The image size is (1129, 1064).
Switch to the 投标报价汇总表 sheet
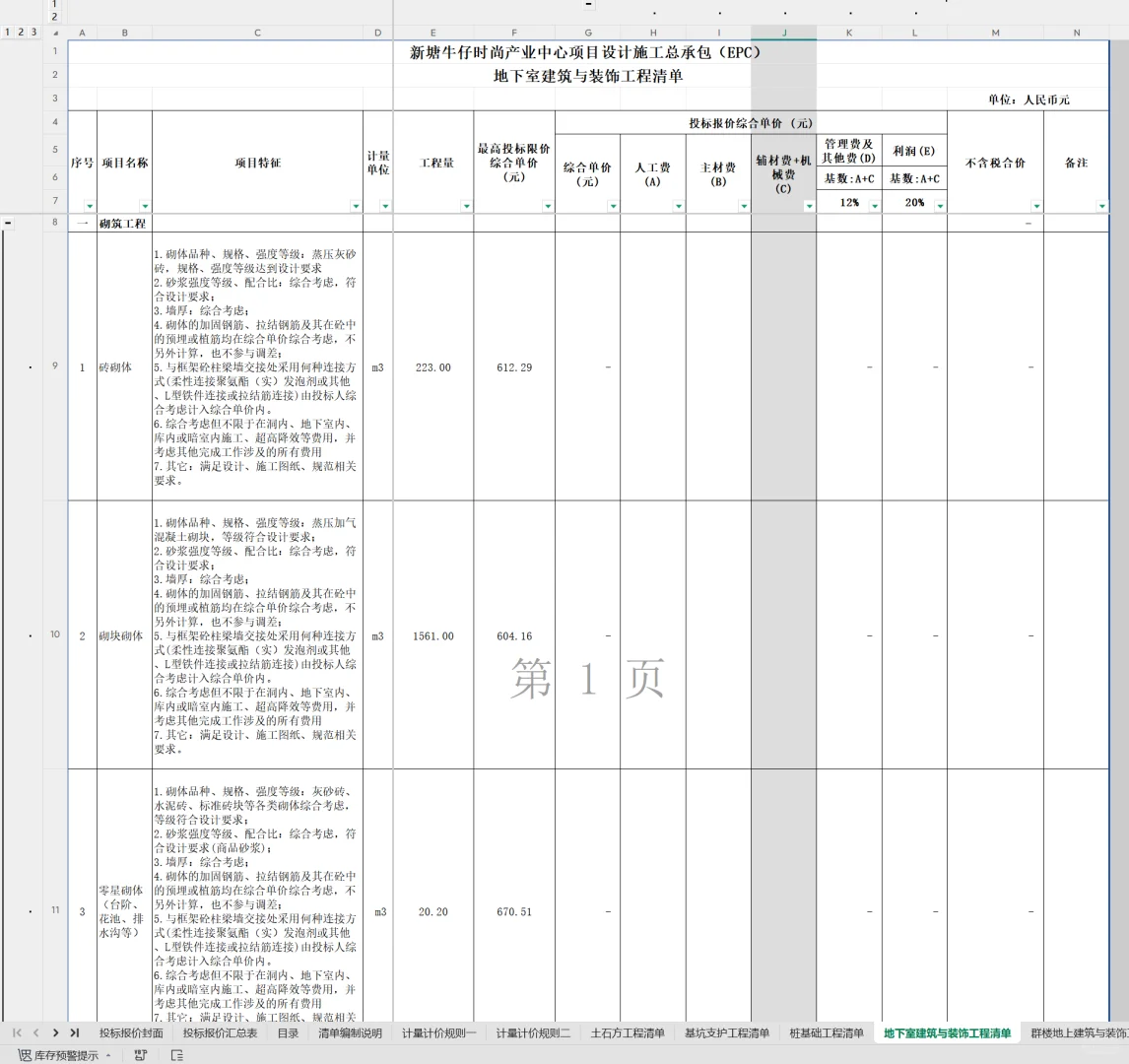[x=221, y=1033]
